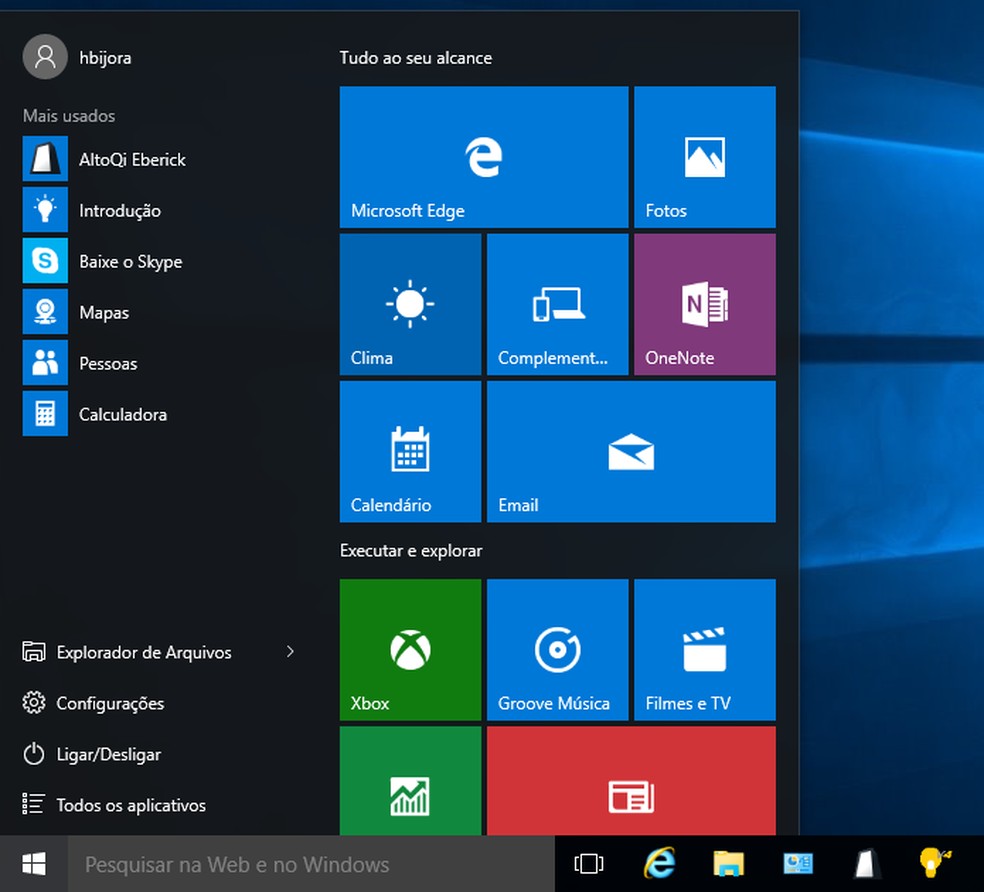Click the Windows Start button

[x=34, y=864]
